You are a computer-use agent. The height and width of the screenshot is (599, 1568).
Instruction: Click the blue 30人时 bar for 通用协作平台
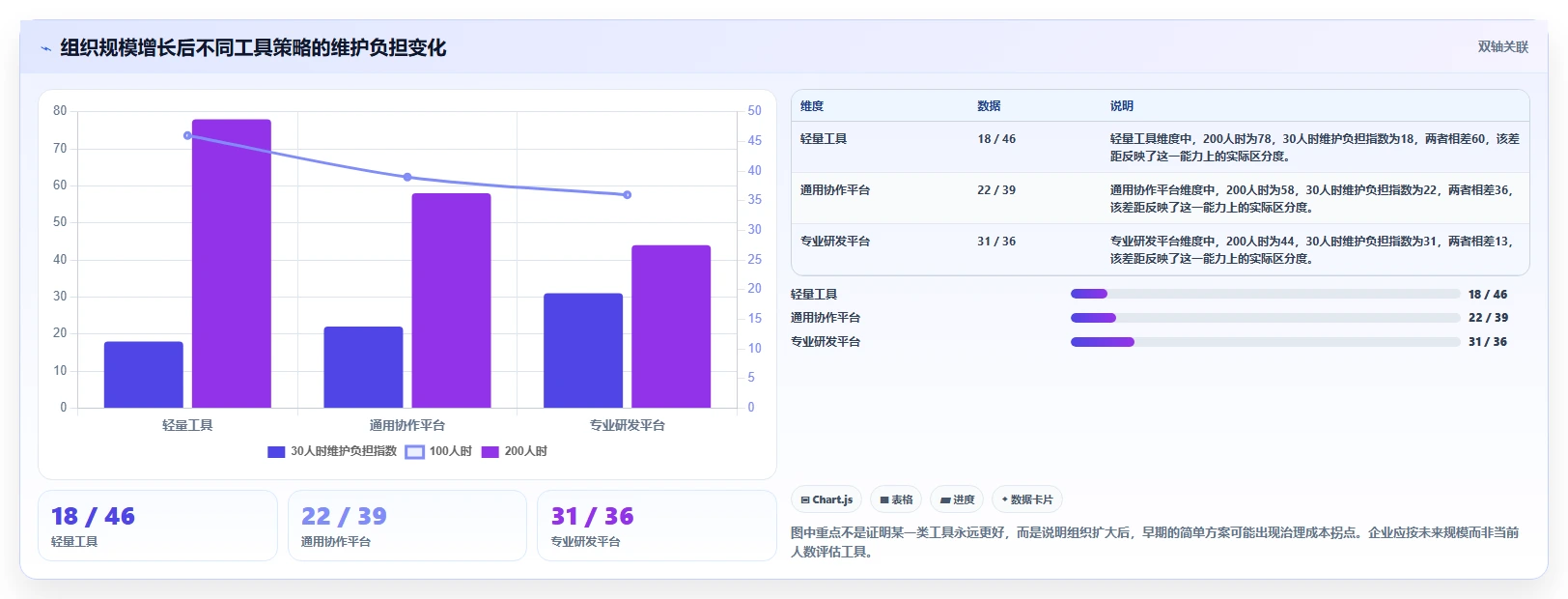point(363,367)
